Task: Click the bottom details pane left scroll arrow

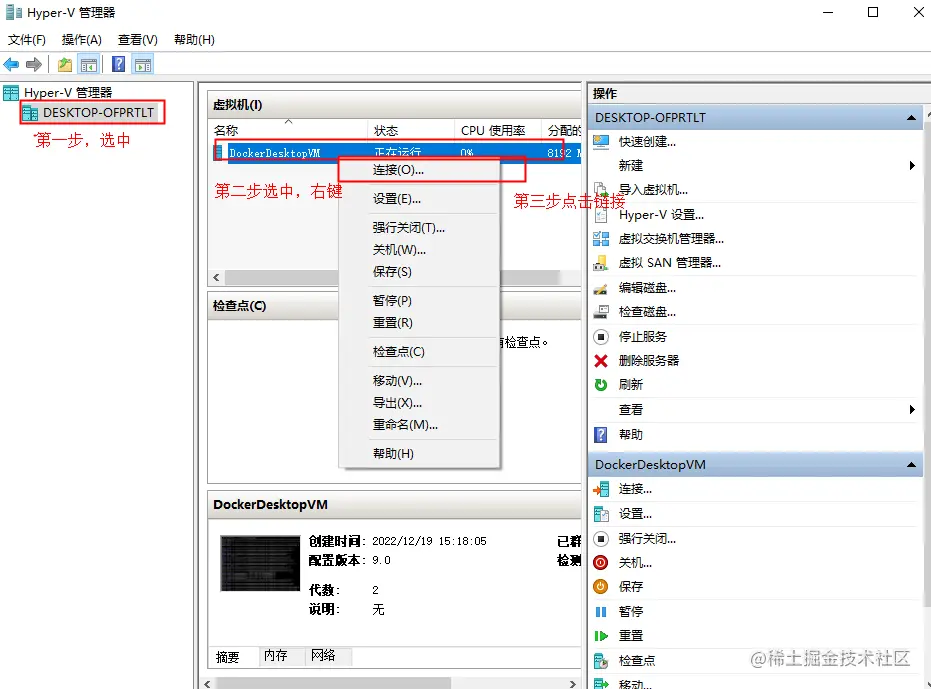Action: click(207, 684)
